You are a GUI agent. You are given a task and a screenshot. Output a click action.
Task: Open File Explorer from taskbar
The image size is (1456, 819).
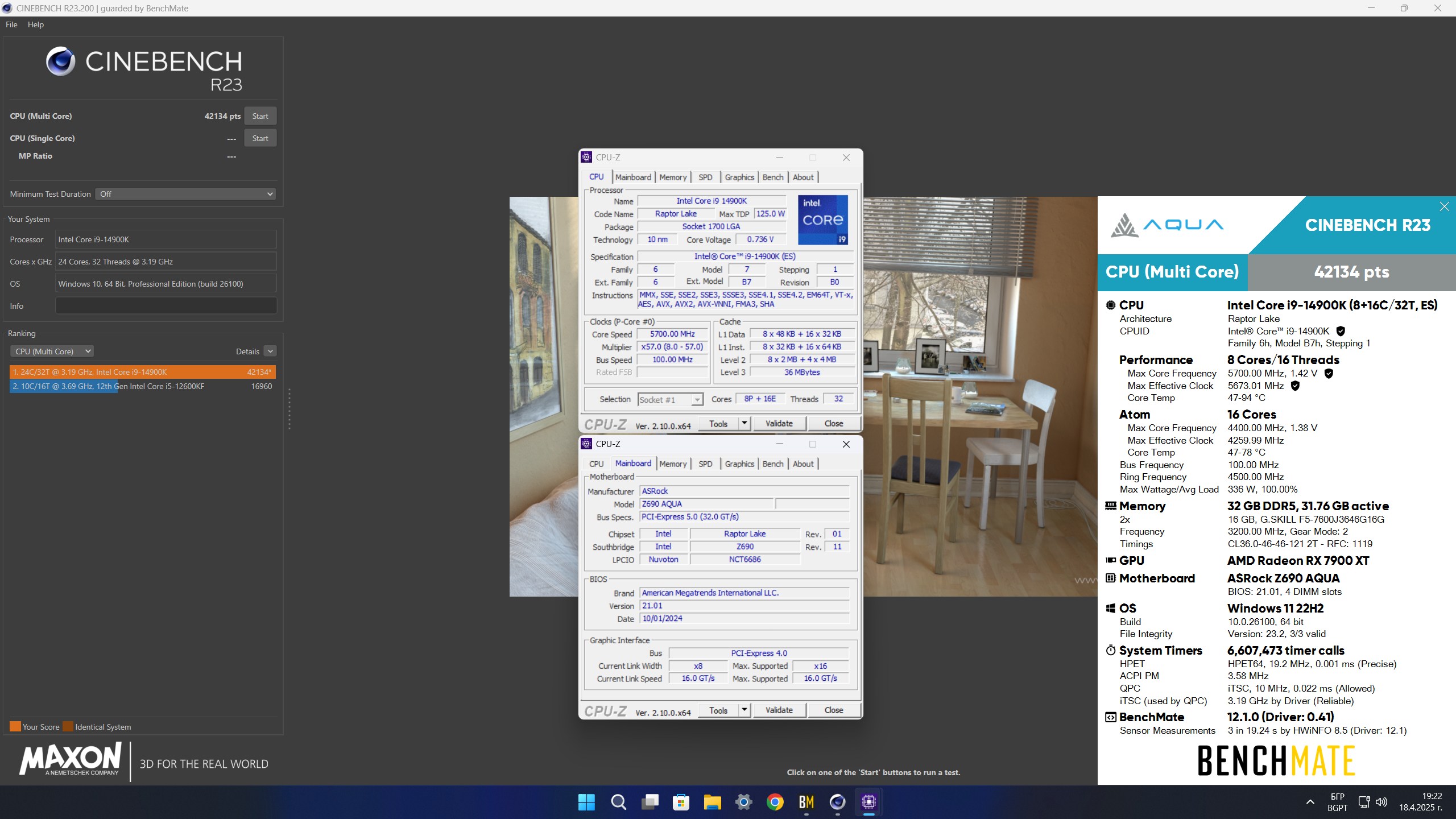(x=712, y=802)
